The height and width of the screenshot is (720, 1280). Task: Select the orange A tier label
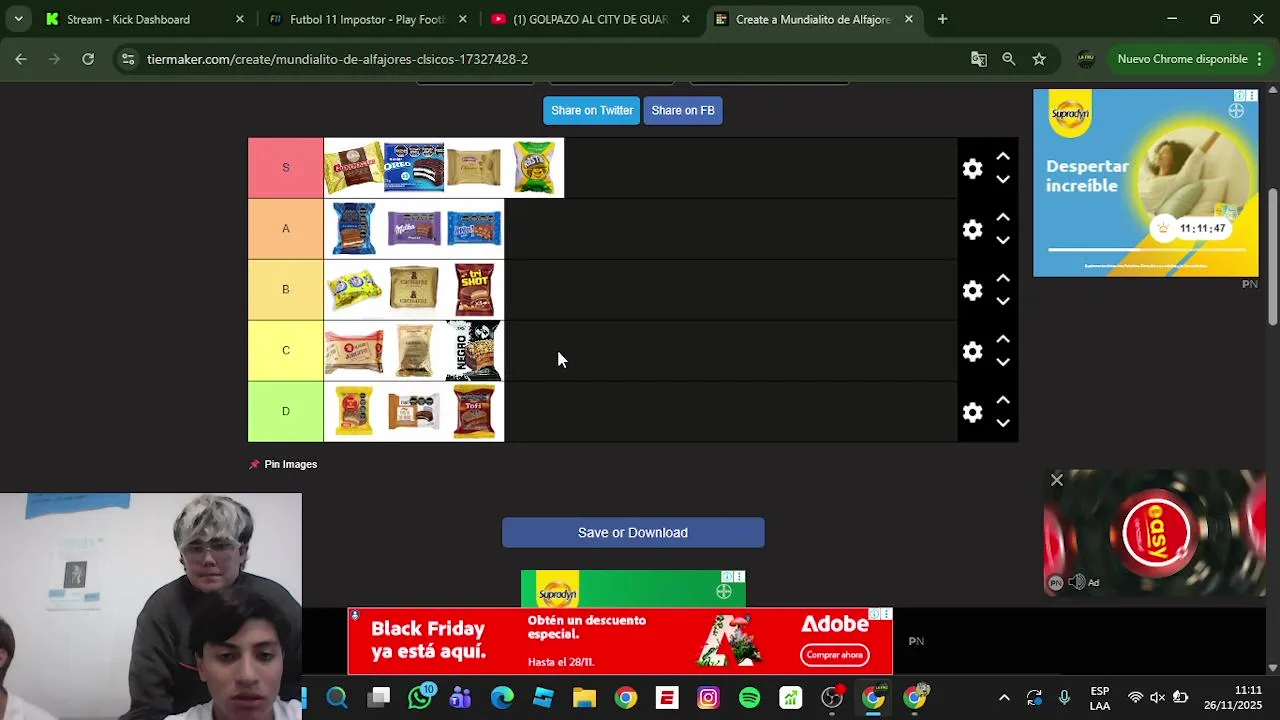[x=286, y=229]
